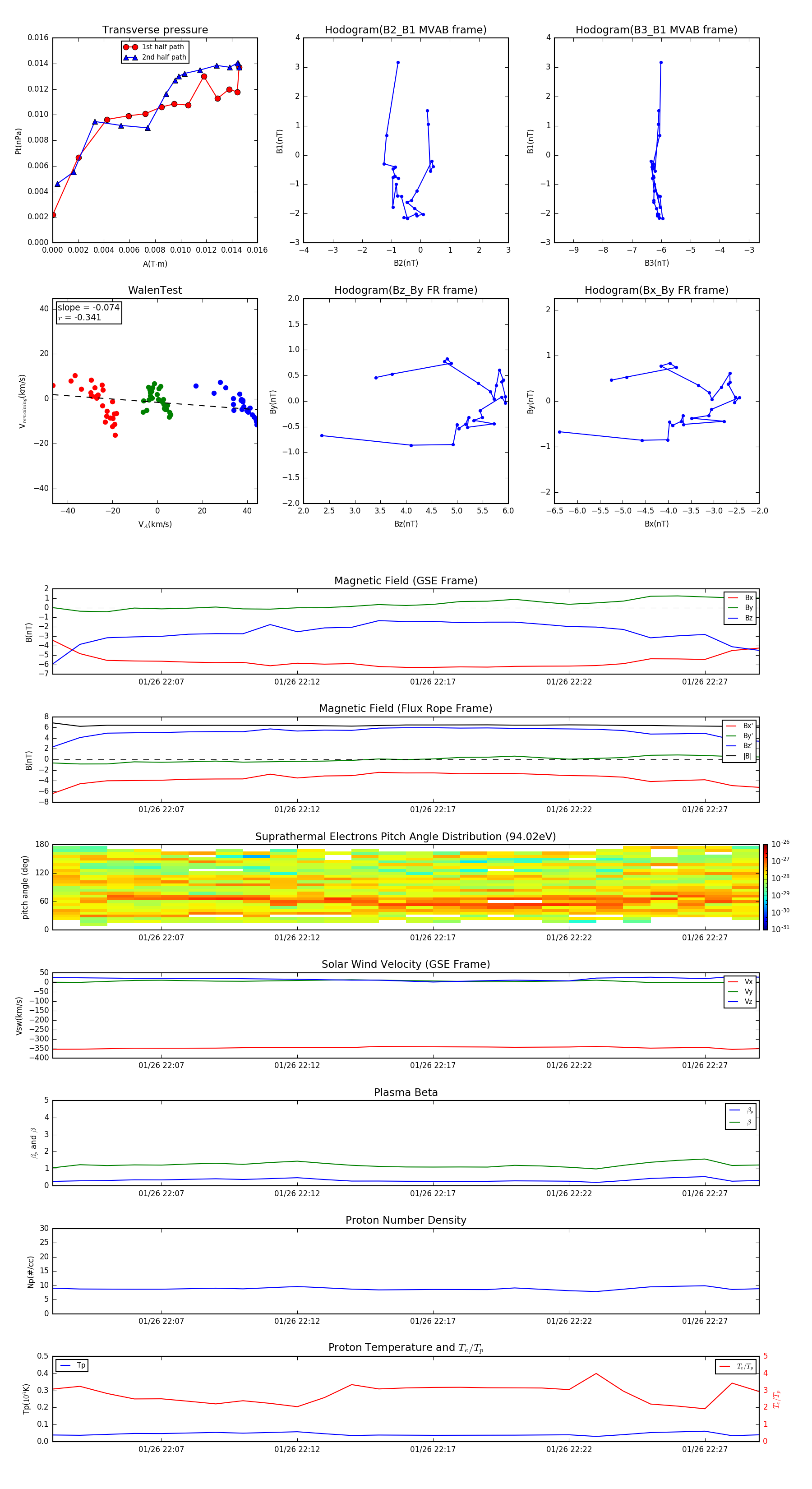Click the red Te/Tp legend entry
This screenshot has height=1489, width=812.
point(736,1366)
